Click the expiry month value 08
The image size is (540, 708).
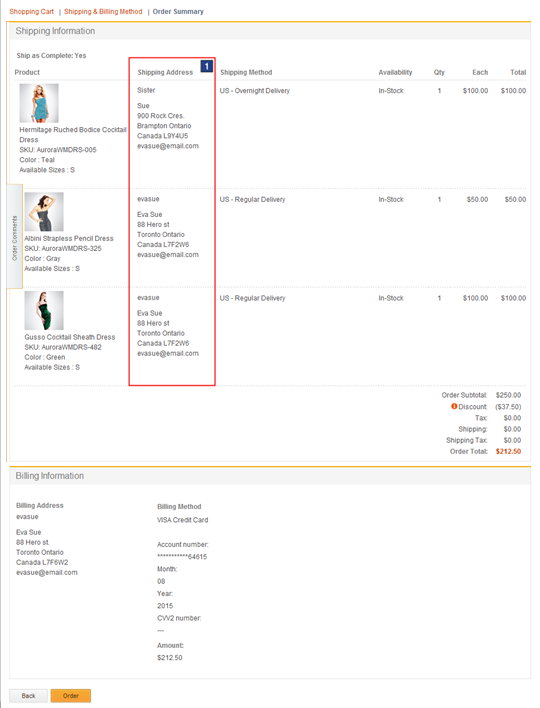coord(161,582)
